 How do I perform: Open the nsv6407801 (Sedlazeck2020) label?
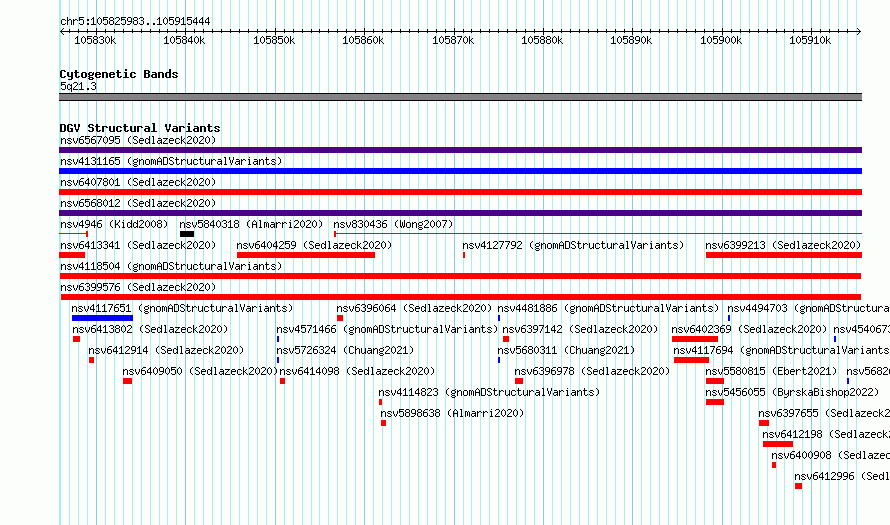[138, 182]
